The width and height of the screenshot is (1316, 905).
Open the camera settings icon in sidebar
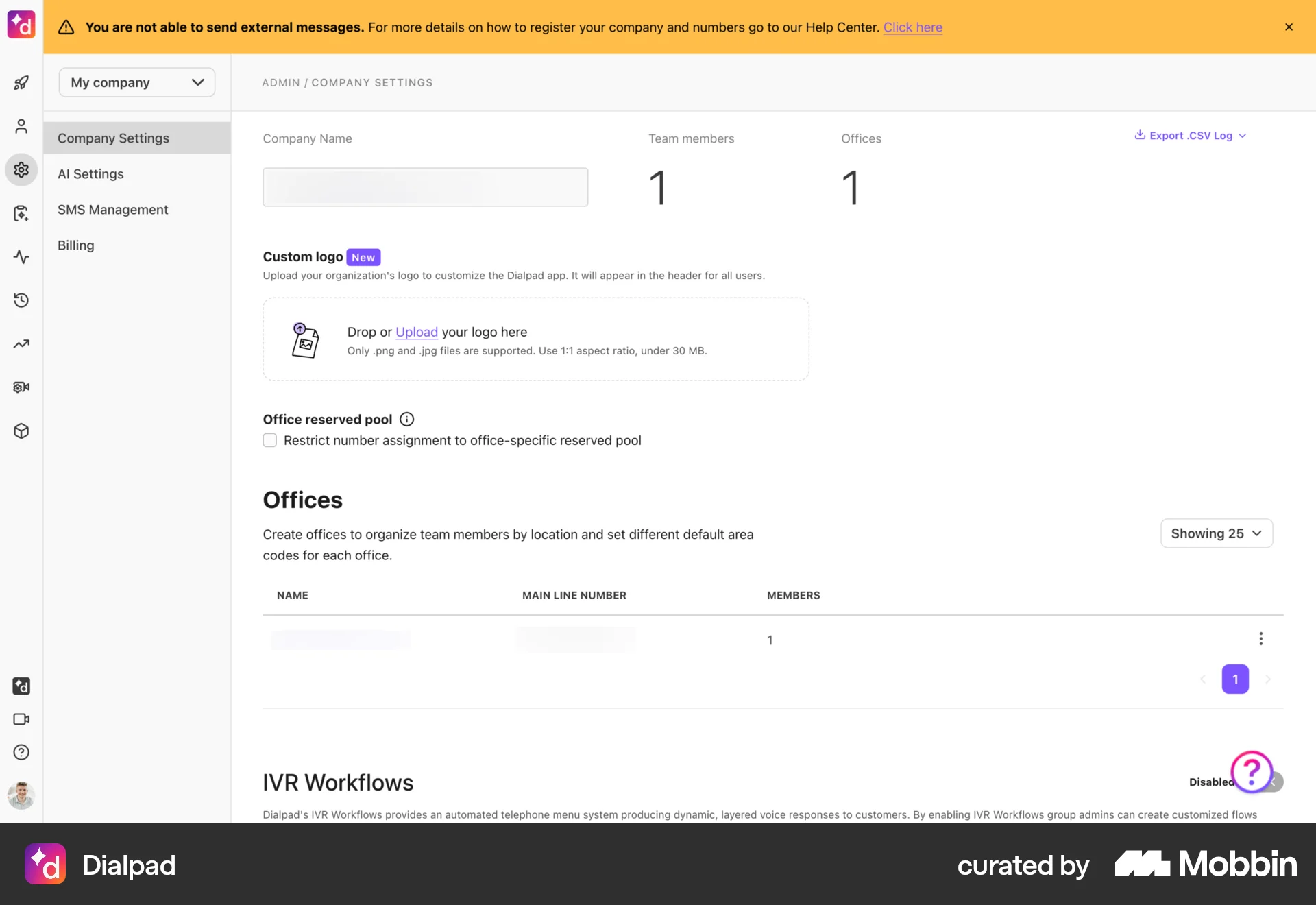[21, 387]
